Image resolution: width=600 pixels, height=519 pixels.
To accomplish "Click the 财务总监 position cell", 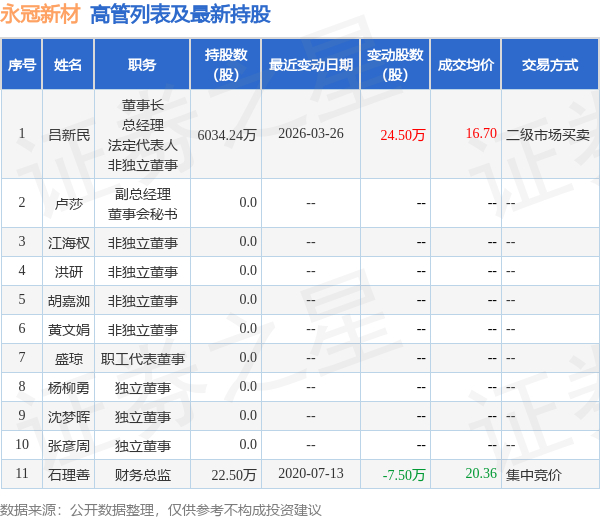I will pos(143,475).
